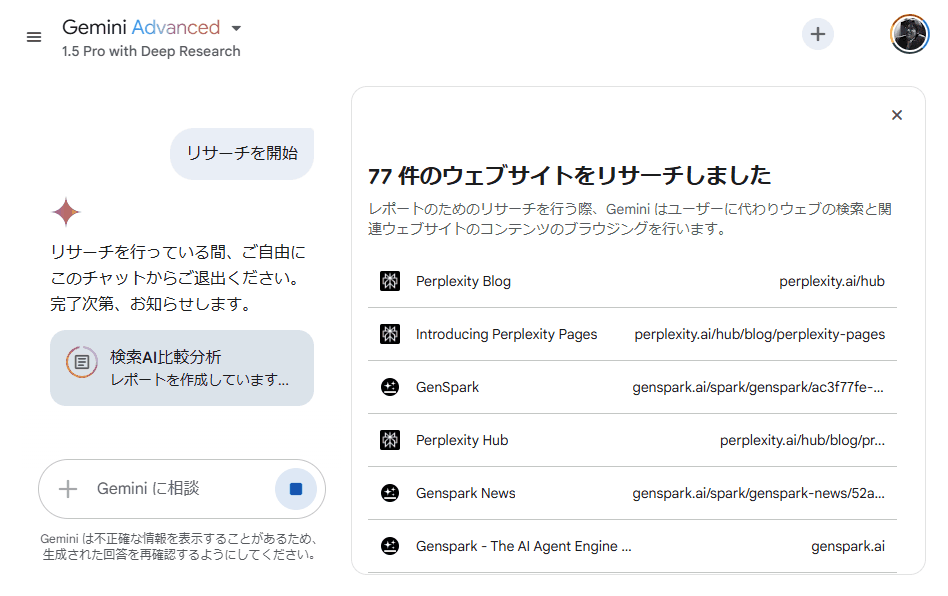Click Genspark icon beside Genspark News
This screenshot has width=948, height=596.
(390, 493)
